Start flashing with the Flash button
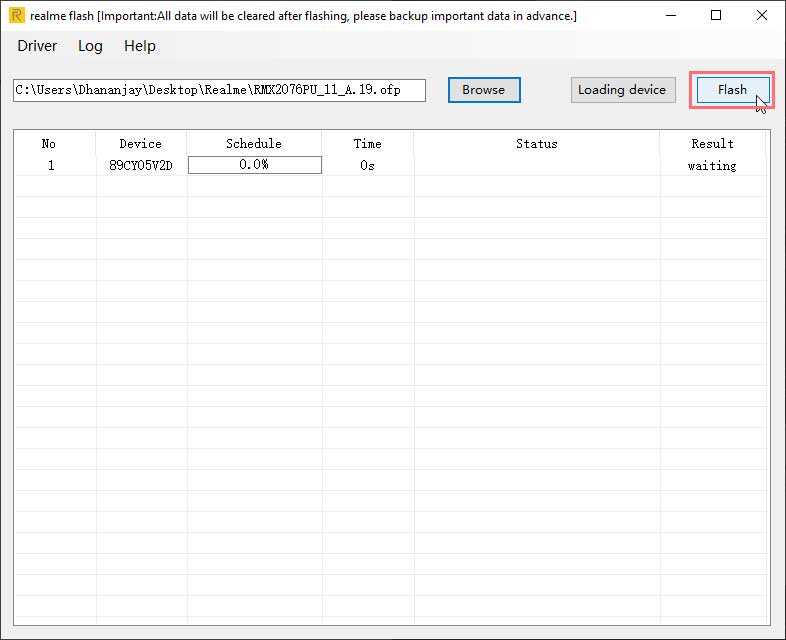This screenshot has width=786, height=640. point(732,90)
